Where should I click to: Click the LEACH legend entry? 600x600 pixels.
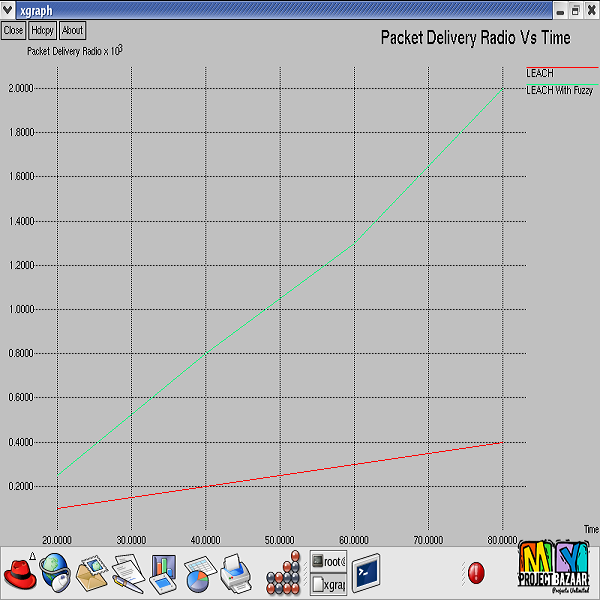(x=541, y=73)
